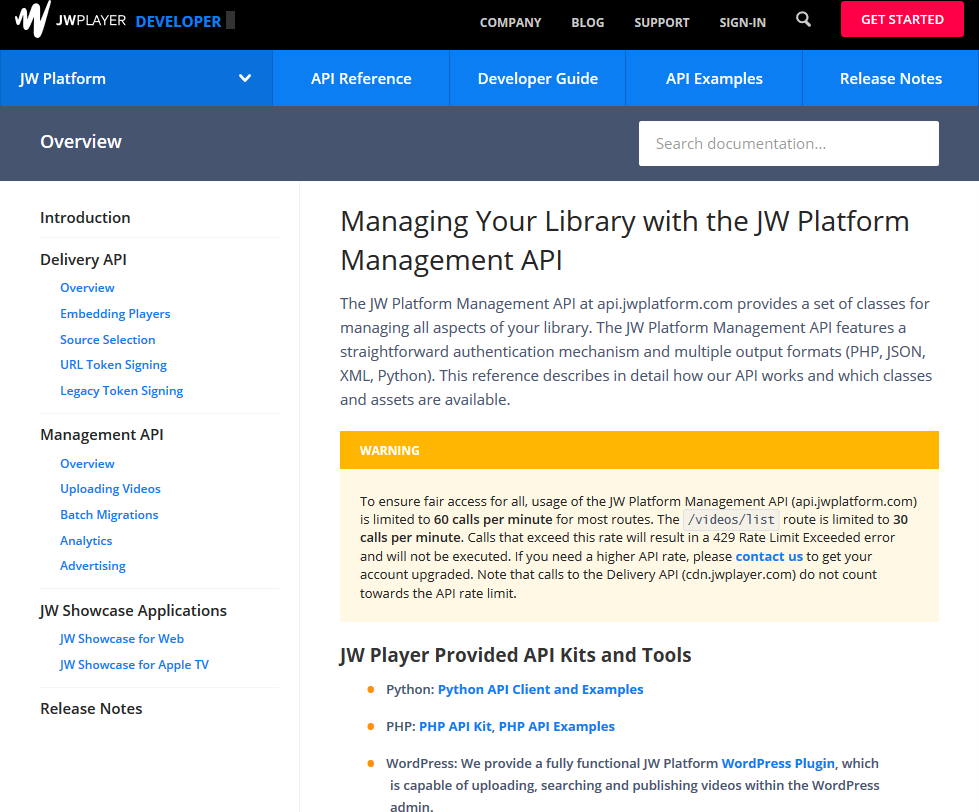
Task: Open the PHP API Kit link
Action: pyautogui.click(x=455, y=726)
